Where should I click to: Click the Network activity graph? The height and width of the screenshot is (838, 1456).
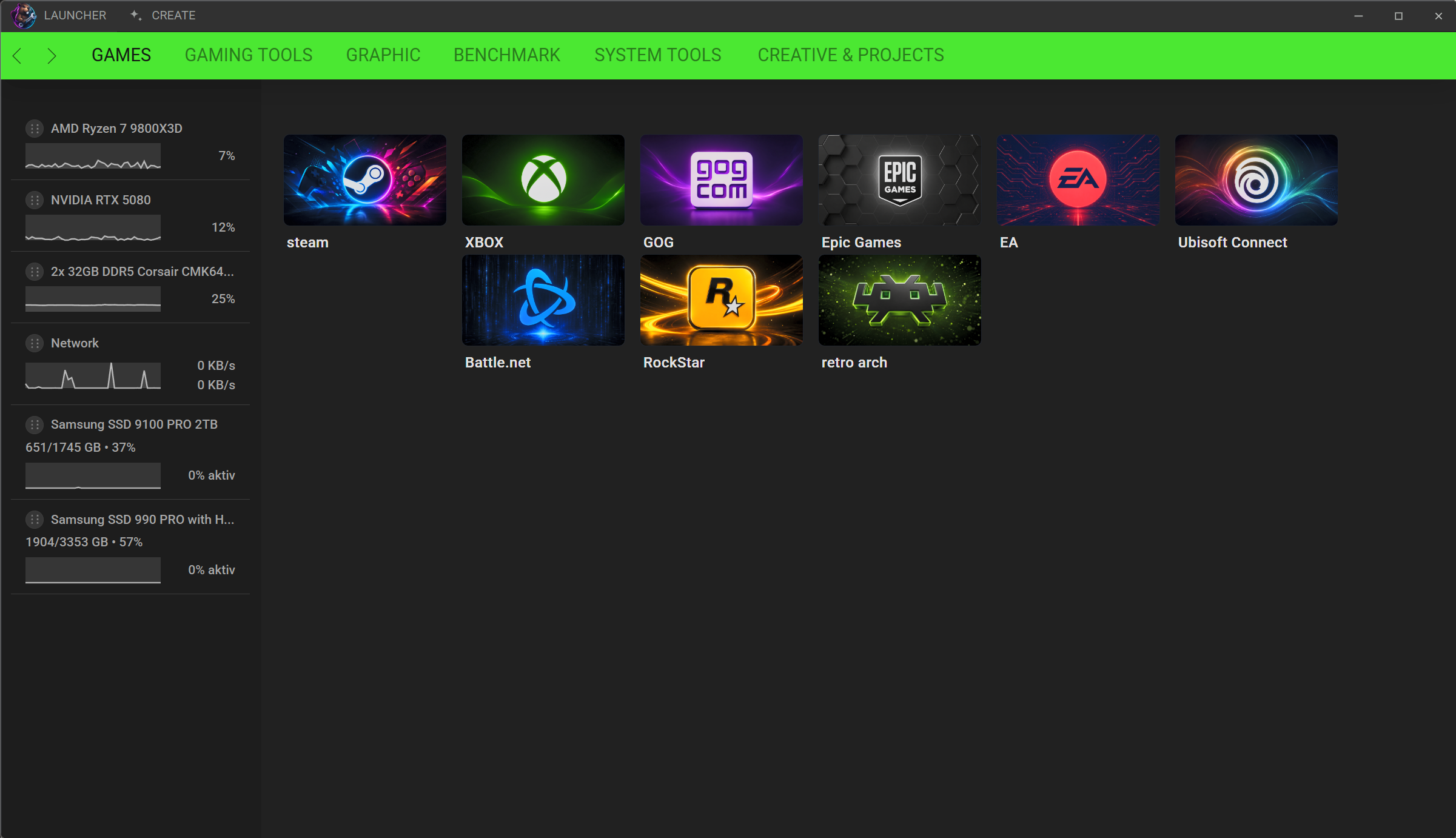pos(93,375)
